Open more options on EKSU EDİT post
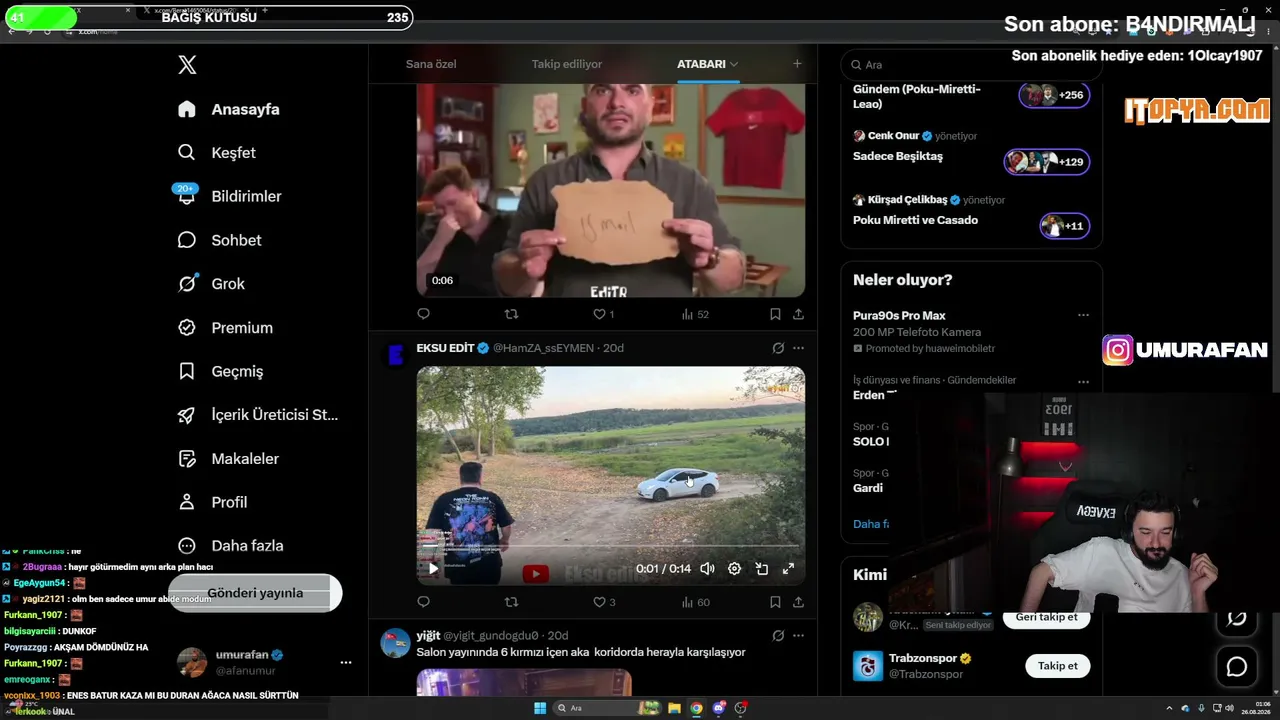Viewport: 1280px width, 720px height. click(x=798, y=348)
